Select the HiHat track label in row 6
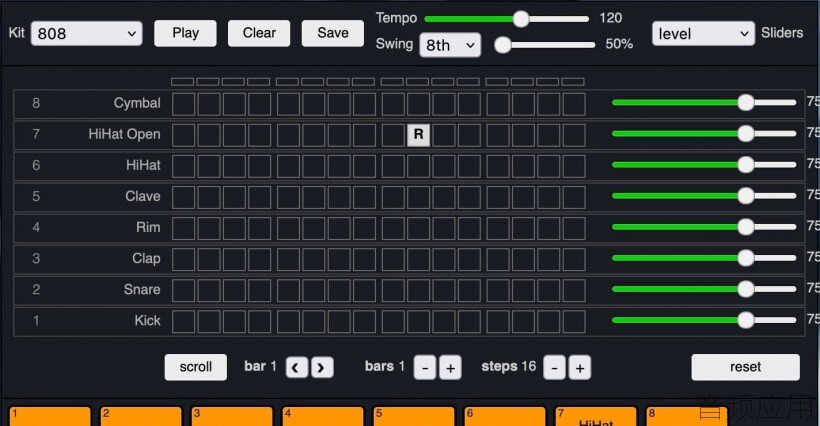820x426 pixels. 143,165
